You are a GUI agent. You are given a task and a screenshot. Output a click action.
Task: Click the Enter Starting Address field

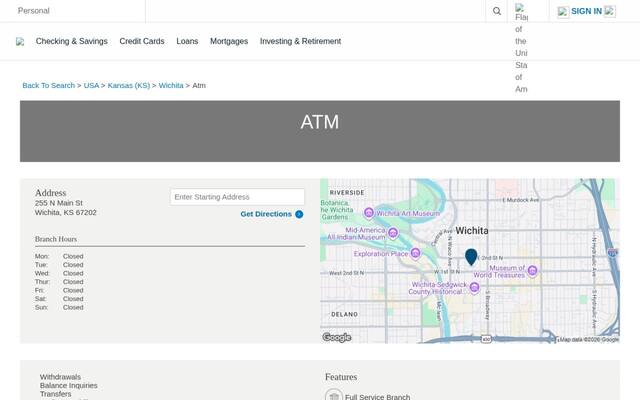click(237, 197)
